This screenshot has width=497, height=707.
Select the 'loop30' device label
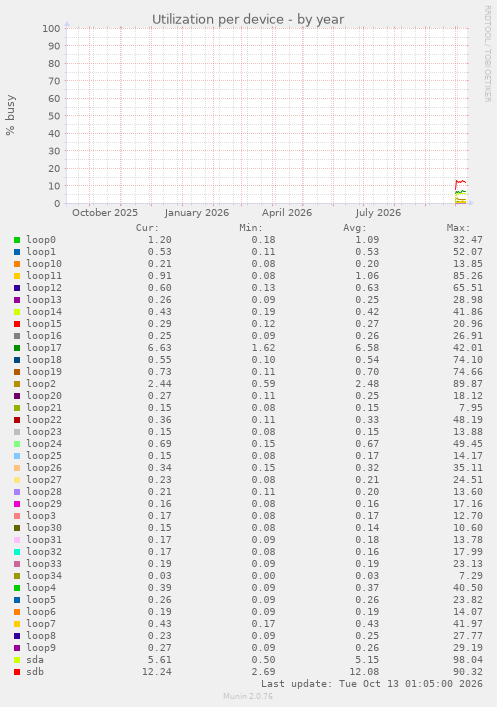point(44,528)
